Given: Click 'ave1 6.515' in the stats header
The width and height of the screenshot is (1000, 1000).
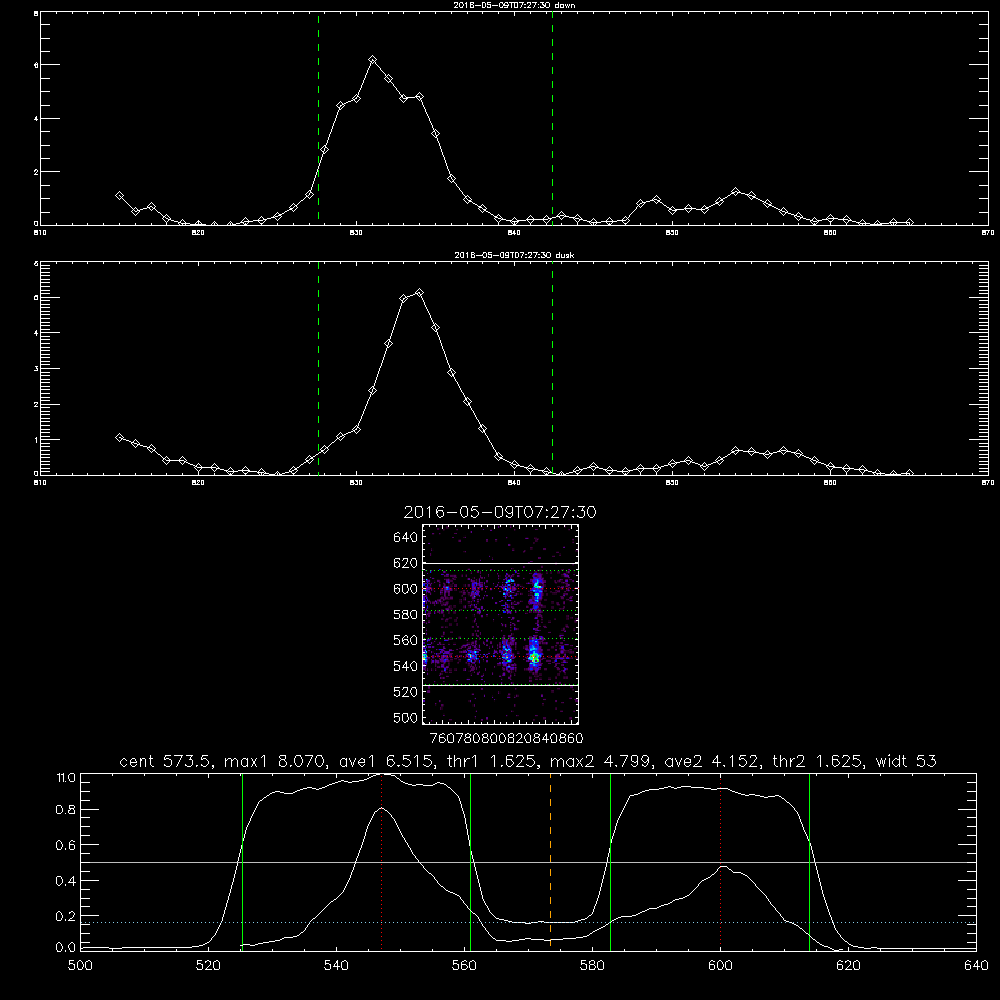Looking at the screenshot, I should (x=385, y=761).
